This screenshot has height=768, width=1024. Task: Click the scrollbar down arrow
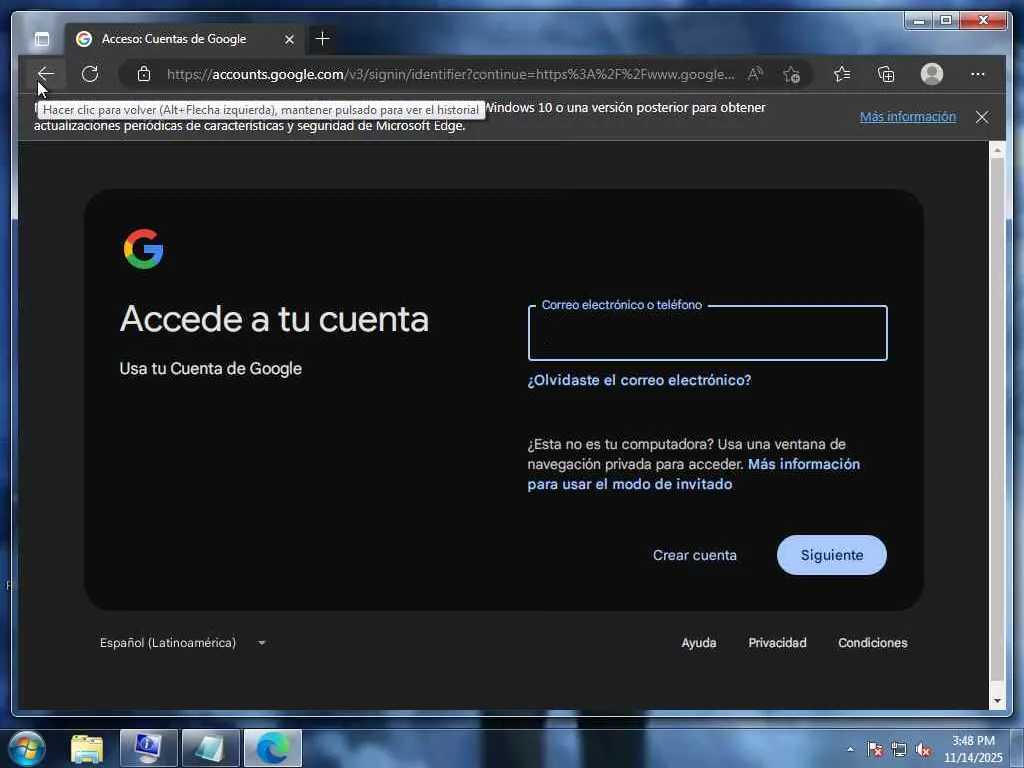point(997,701)
